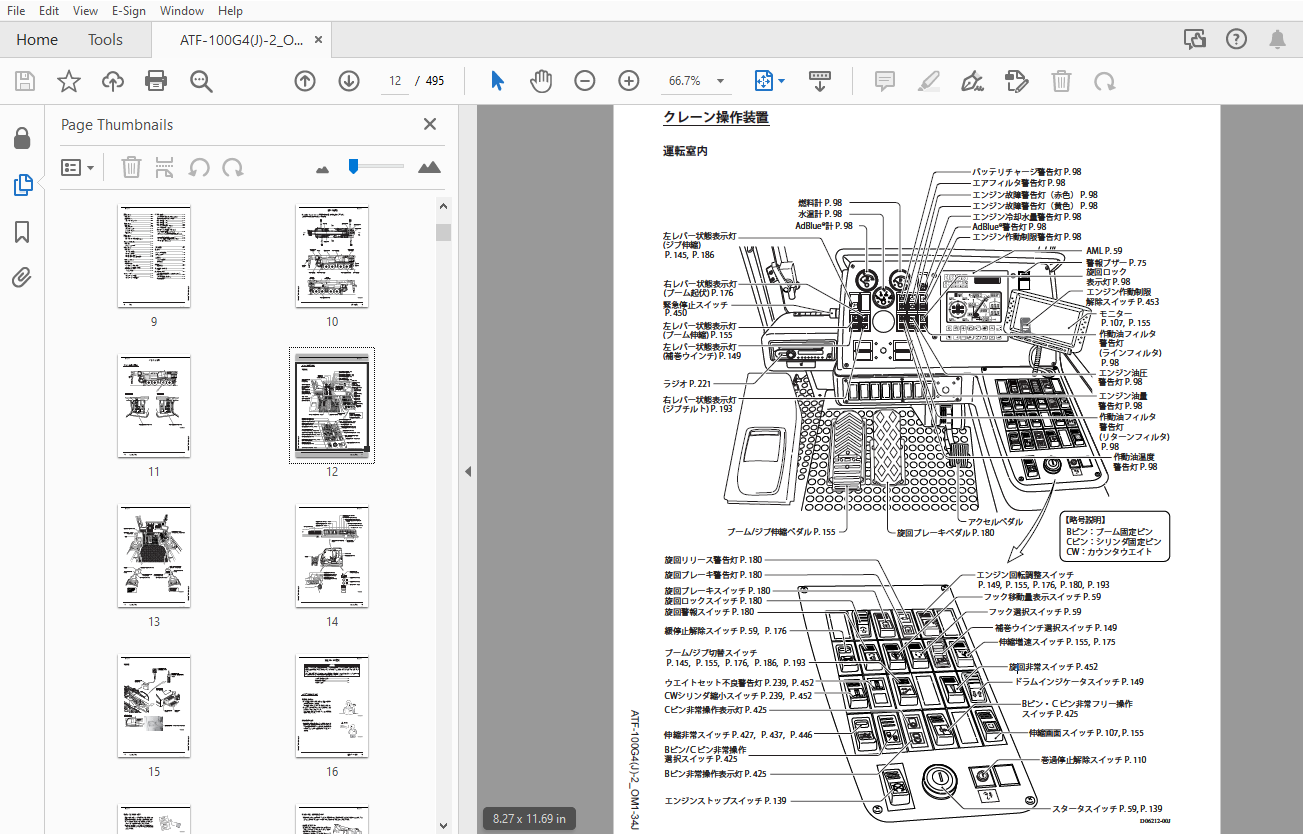
Task: Zoom out with the minus icon
Action: point(585,81)
